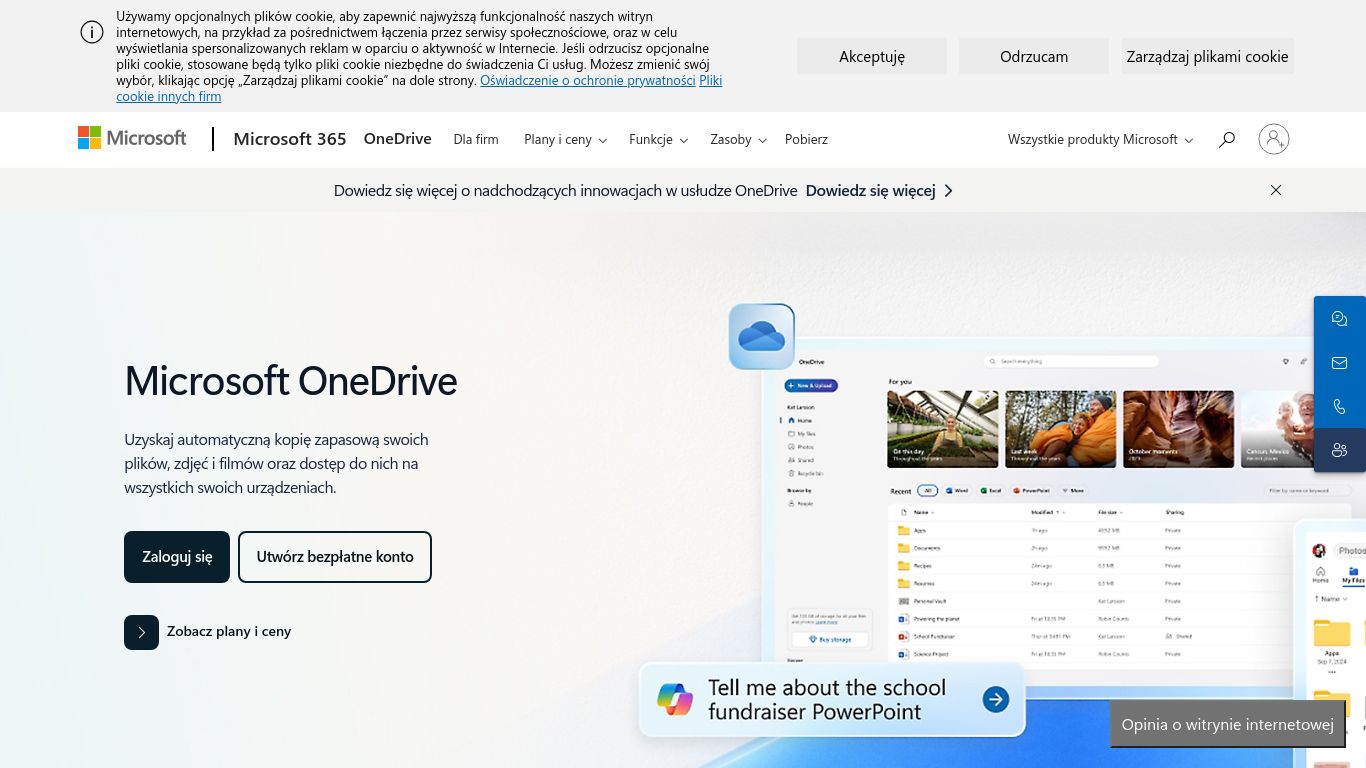Accept cookies with Akceptuję button
1366x768 pixels.
point(872,56)
